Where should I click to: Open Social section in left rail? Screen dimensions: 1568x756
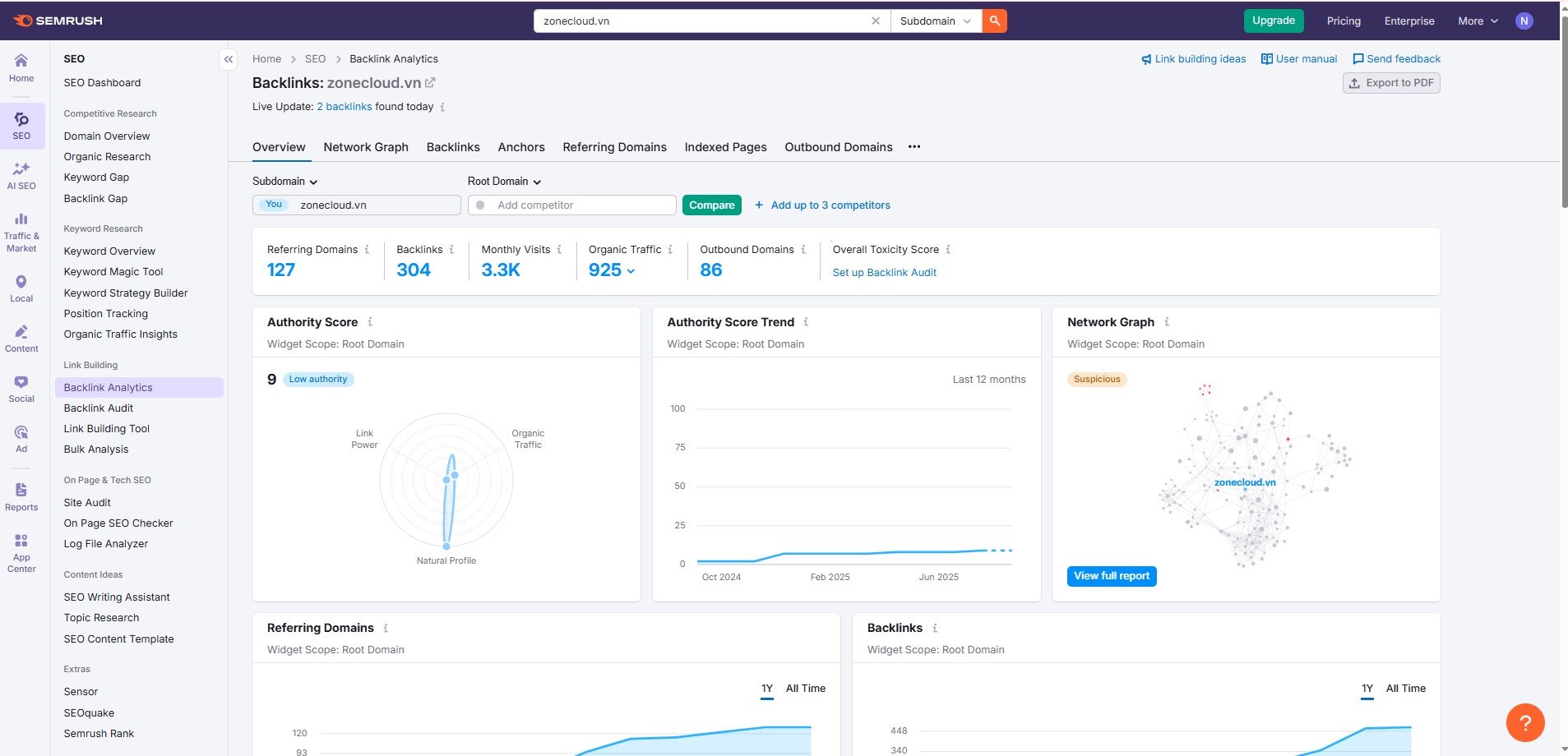(21, 389)
